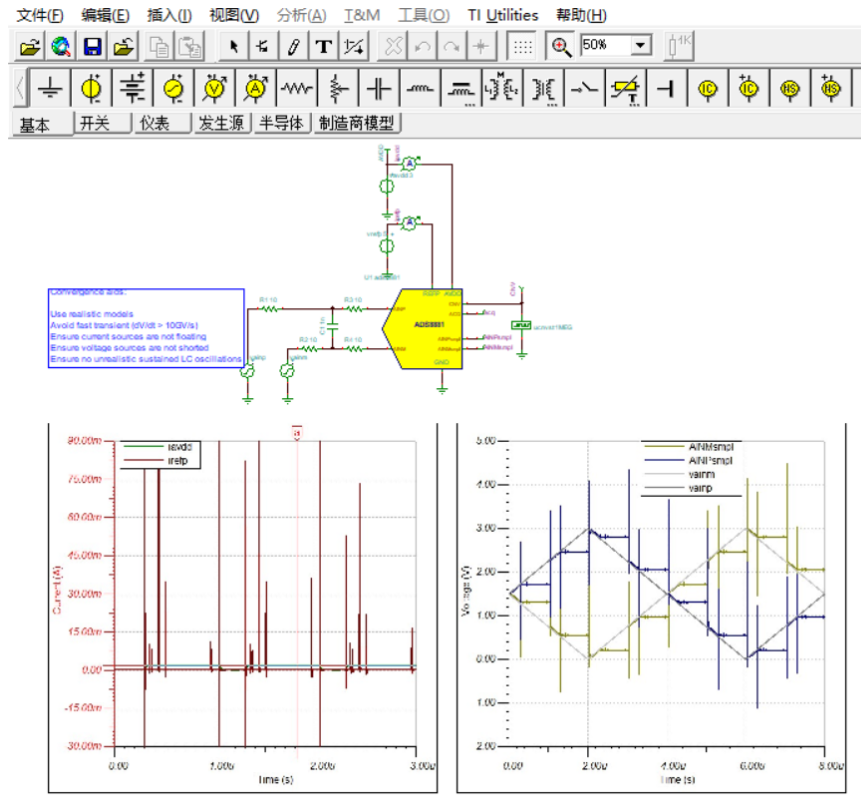The image size is (861, 797).
Task: Open the zoom percentage dropdown
Action: click(641, 46)
